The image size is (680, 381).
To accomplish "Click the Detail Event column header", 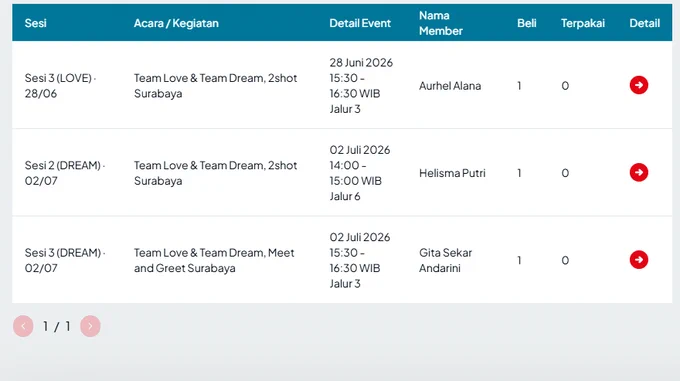I will tap(360, 23).
